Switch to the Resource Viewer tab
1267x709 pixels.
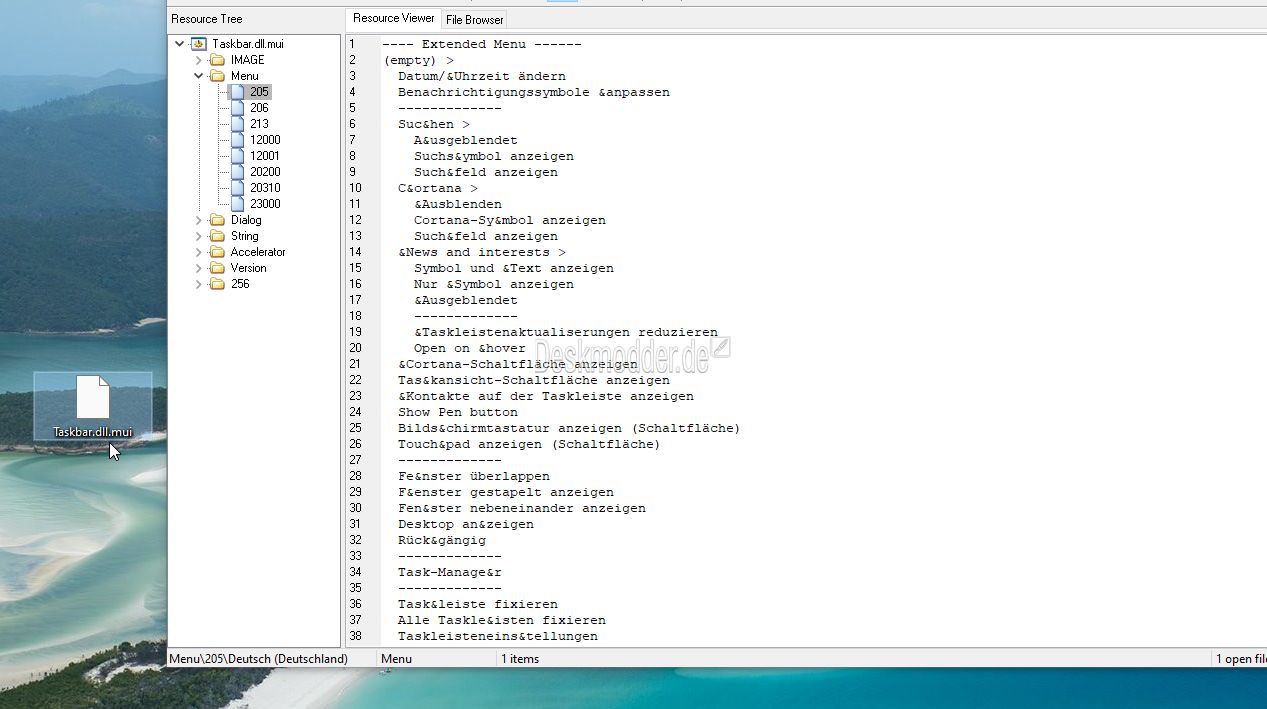pos(393,18)
